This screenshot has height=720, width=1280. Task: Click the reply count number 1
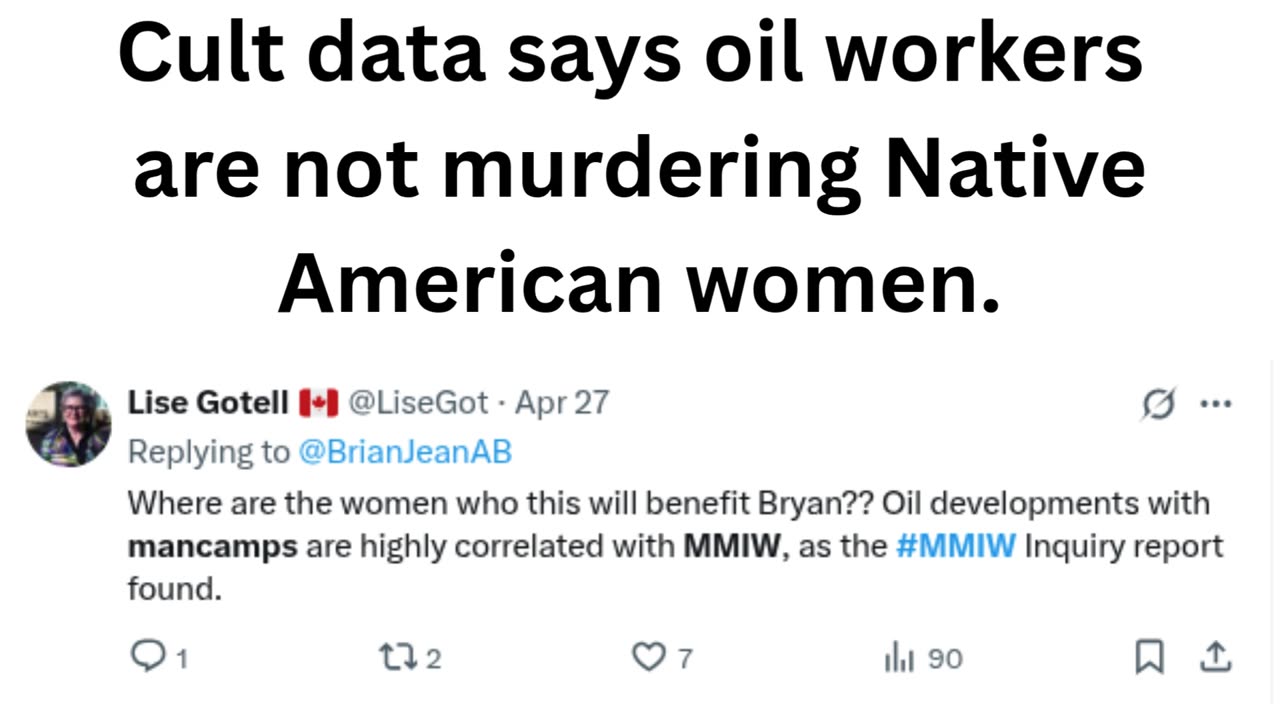[182, 659]
